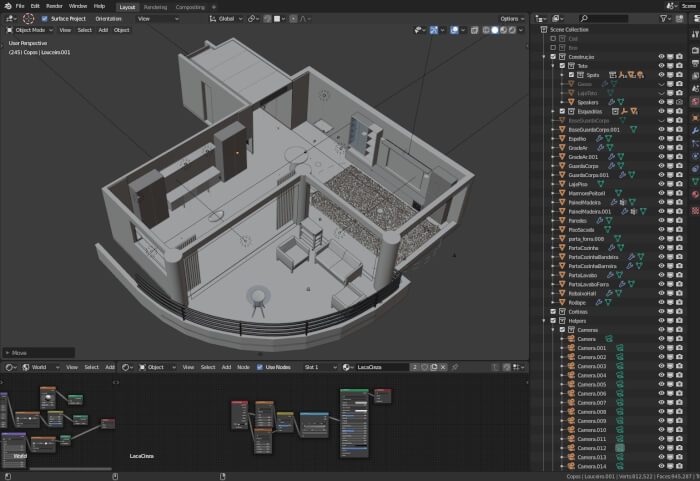The width and height of the screenshot is (700, 481).
Task: Click the Options button in viewport
Action: point(511,18)
